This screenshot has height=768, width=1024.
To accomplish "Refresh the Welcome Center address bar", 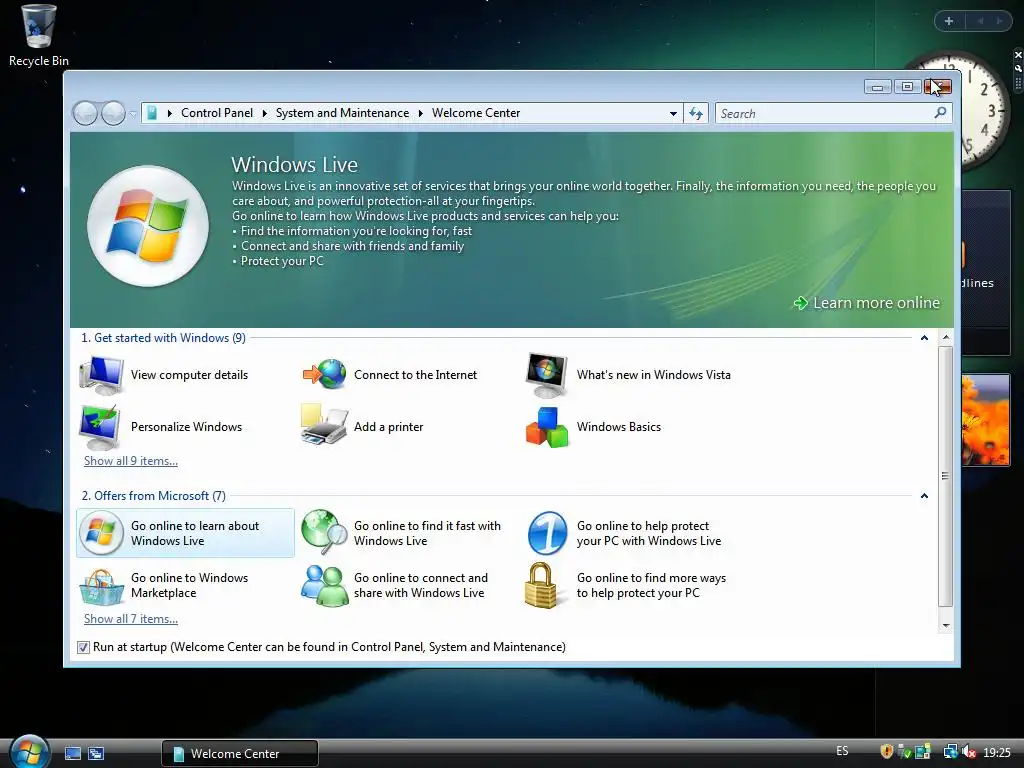I will pos(696,114).
